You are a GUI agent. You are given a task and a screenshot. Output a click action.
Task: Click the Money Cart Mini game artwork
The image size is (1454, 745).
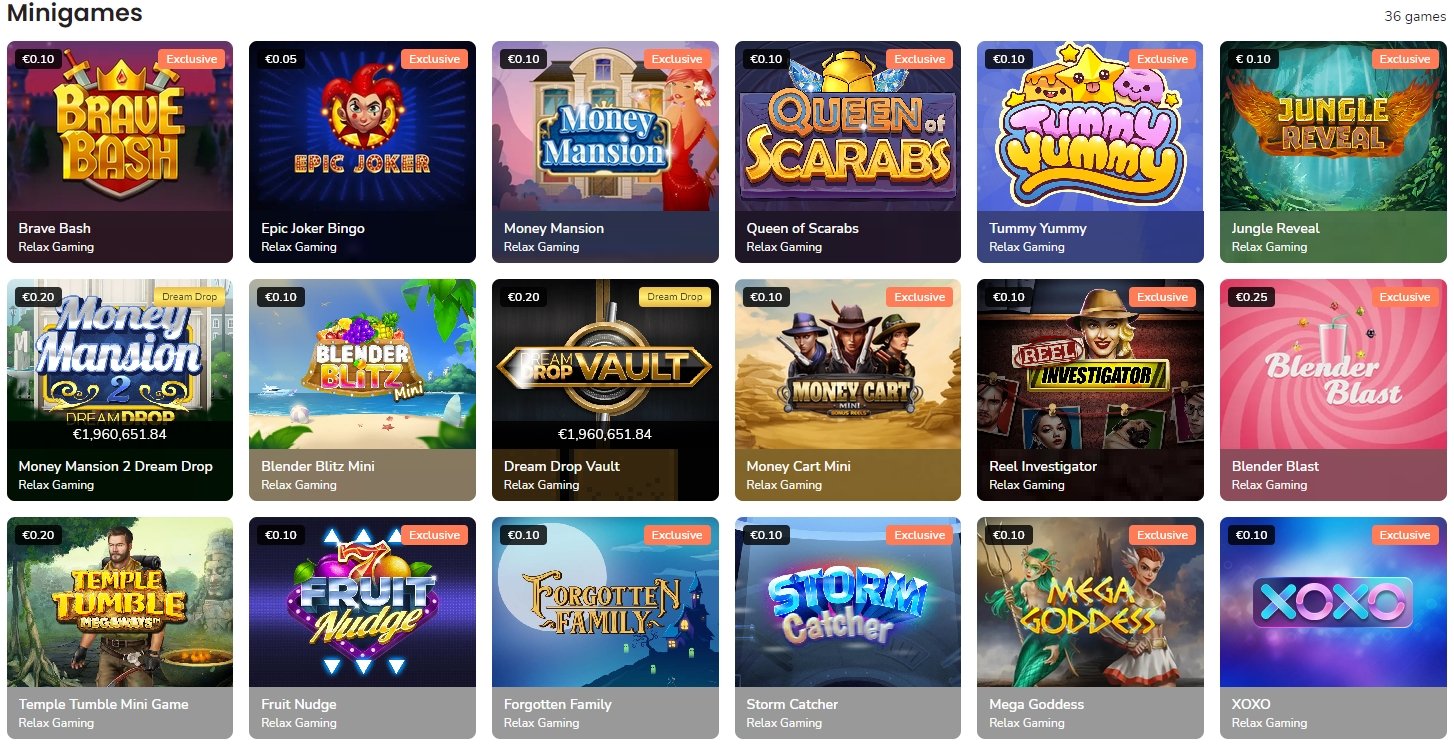848,364
